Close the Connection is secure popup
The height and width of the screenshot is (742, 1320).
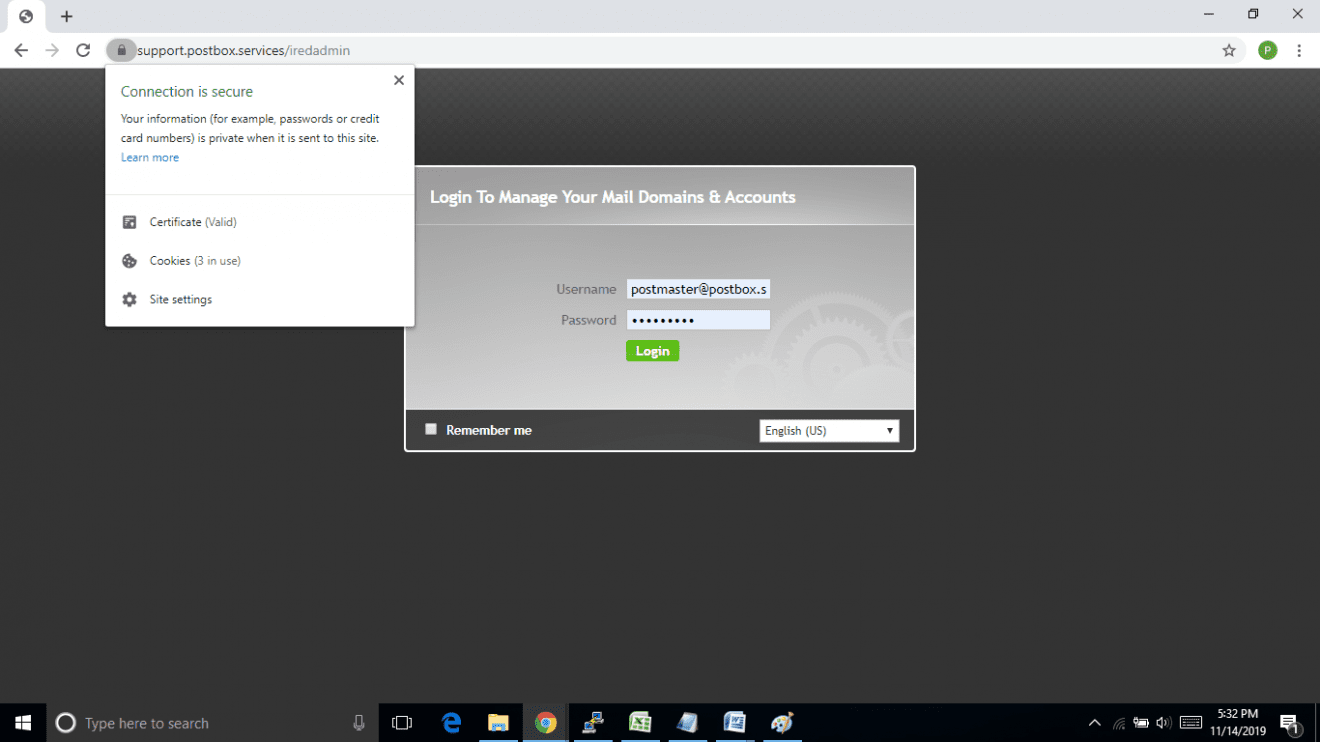point(398,80)
